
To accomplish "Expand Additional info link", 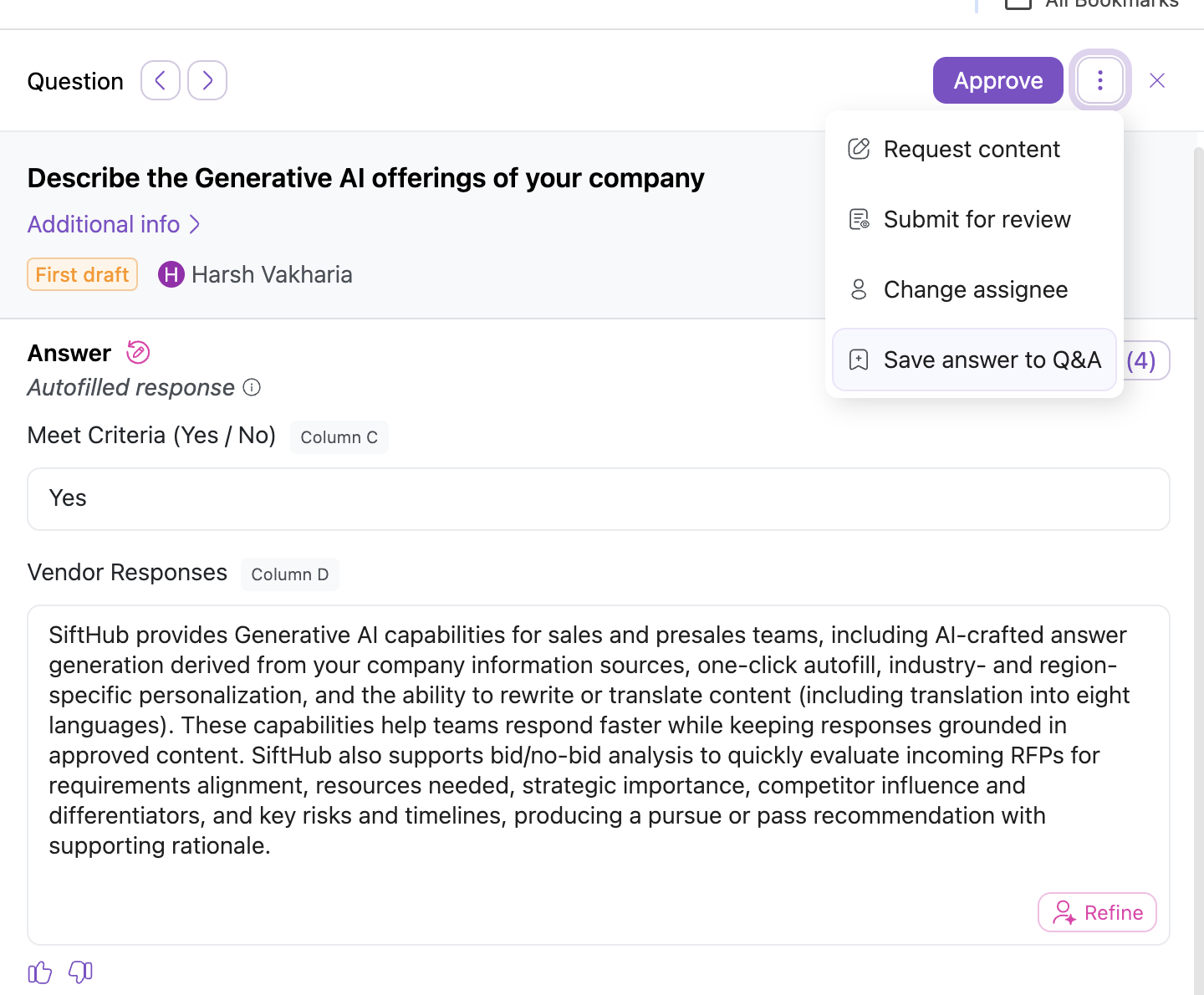I will click(x=114, y=224).
